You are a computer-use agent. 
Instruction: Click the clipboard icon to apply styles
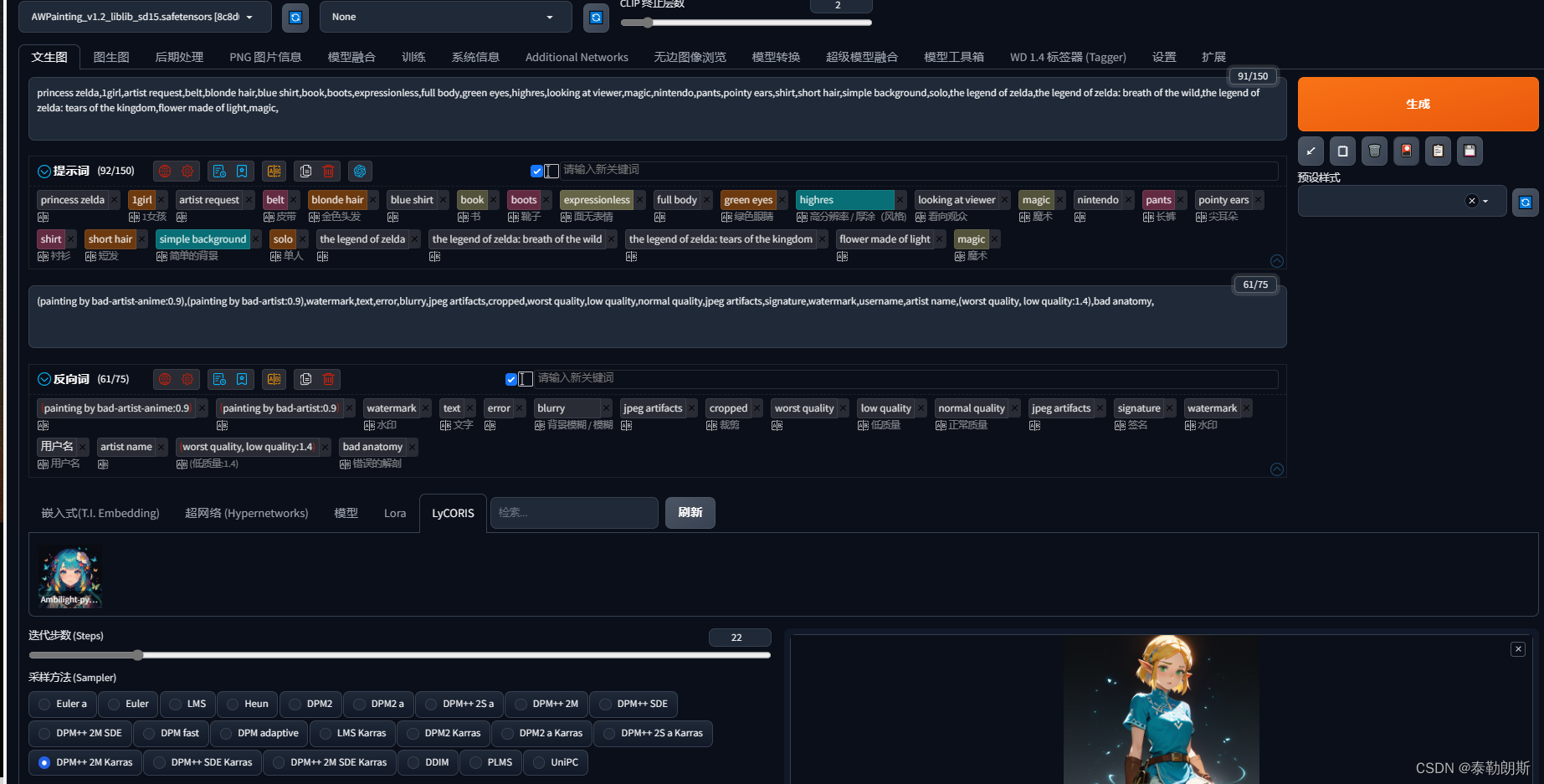1438,151
